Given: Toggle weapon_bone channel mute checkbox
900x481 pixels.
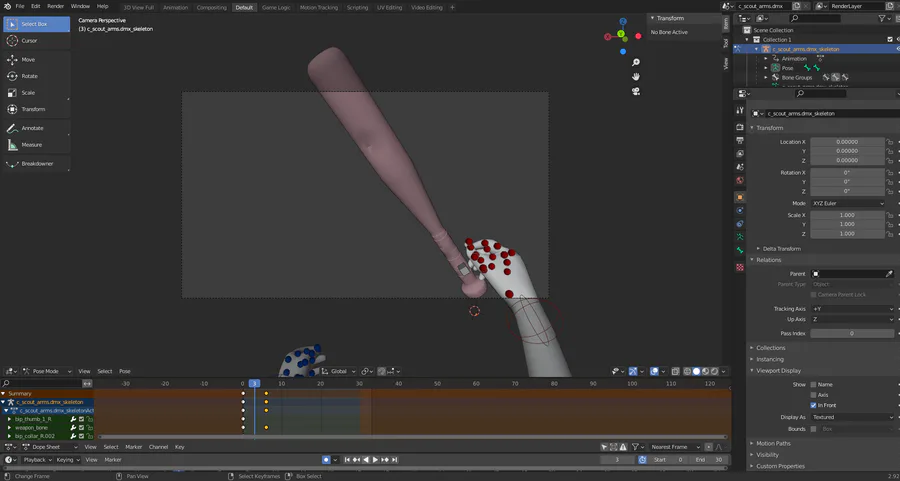Looking at the screenshot, I should pos(82,428).
